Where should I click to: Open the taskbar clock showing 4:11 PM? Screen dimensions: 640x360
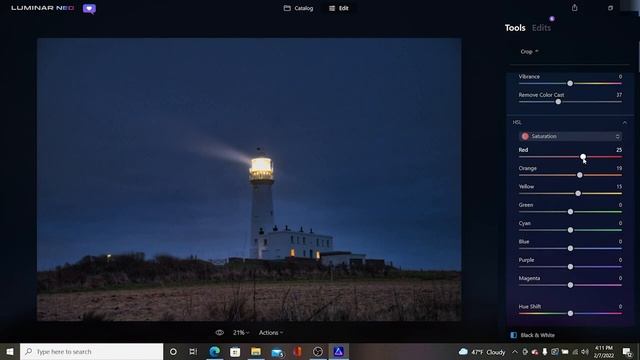click(604, 351)
